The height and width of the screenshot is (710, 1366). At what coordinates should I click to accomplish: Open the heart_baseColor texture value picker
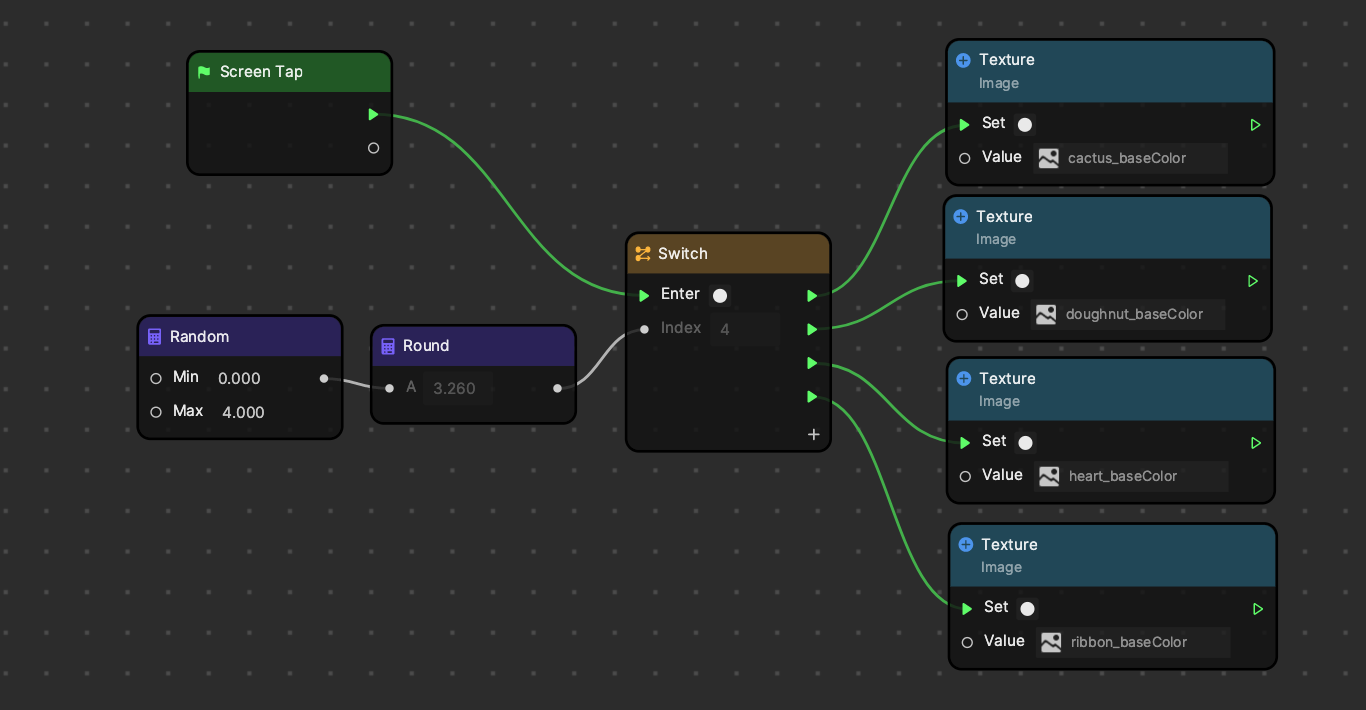point(1130,476)
